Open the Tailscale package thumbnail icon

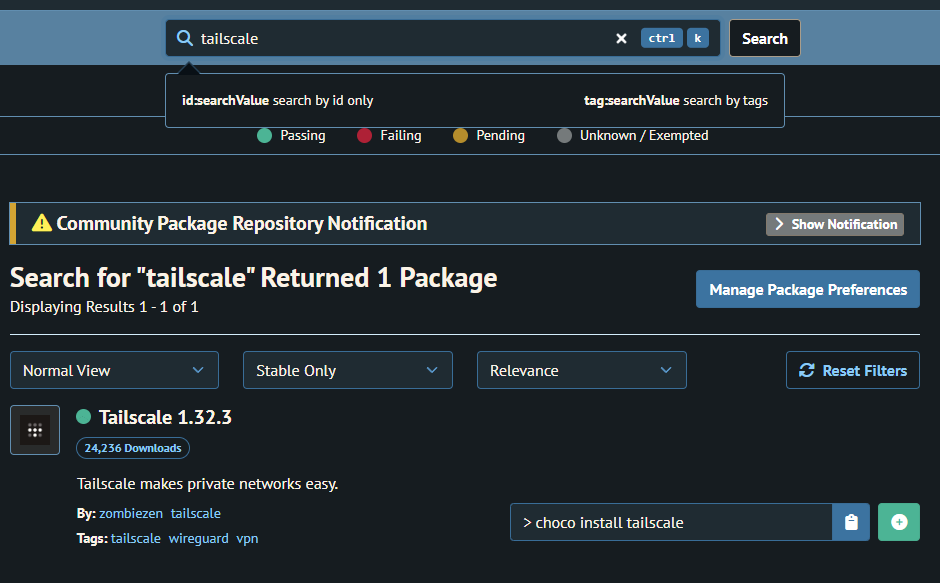click(34, 429)
